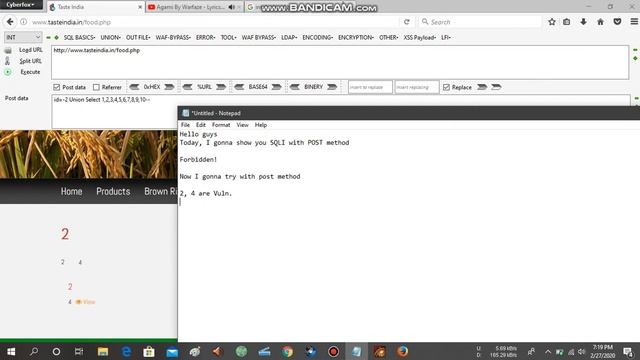
Task: Open the Windows Start menu
Action: [11, 351]
